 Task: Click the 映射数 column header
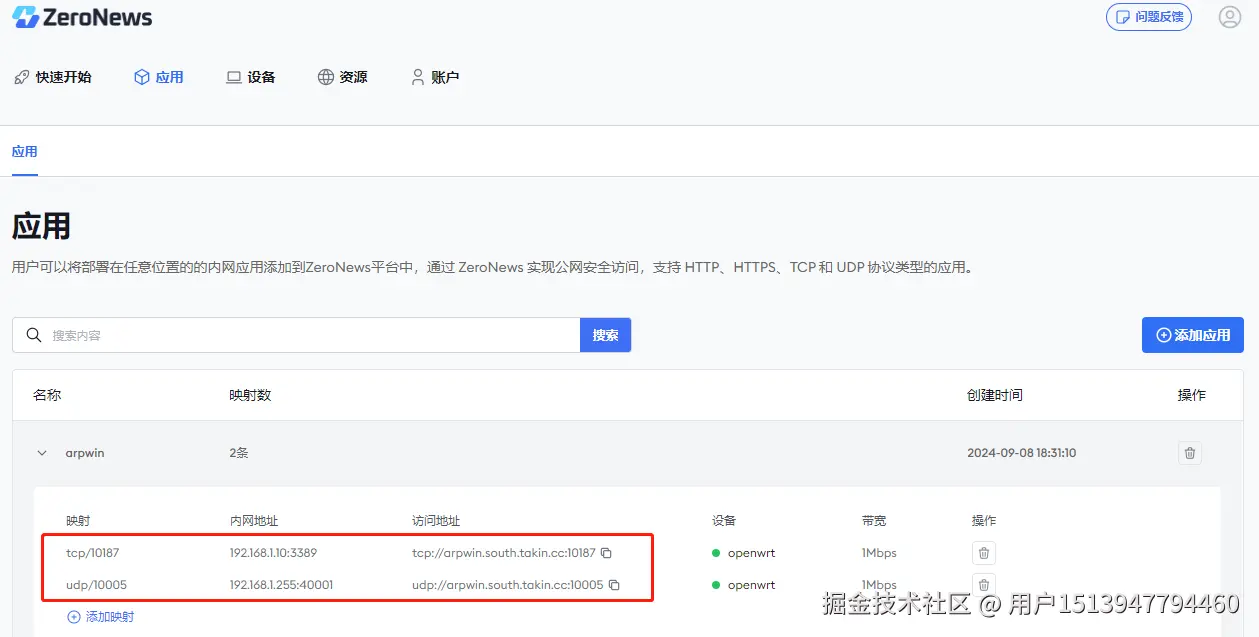250,395
